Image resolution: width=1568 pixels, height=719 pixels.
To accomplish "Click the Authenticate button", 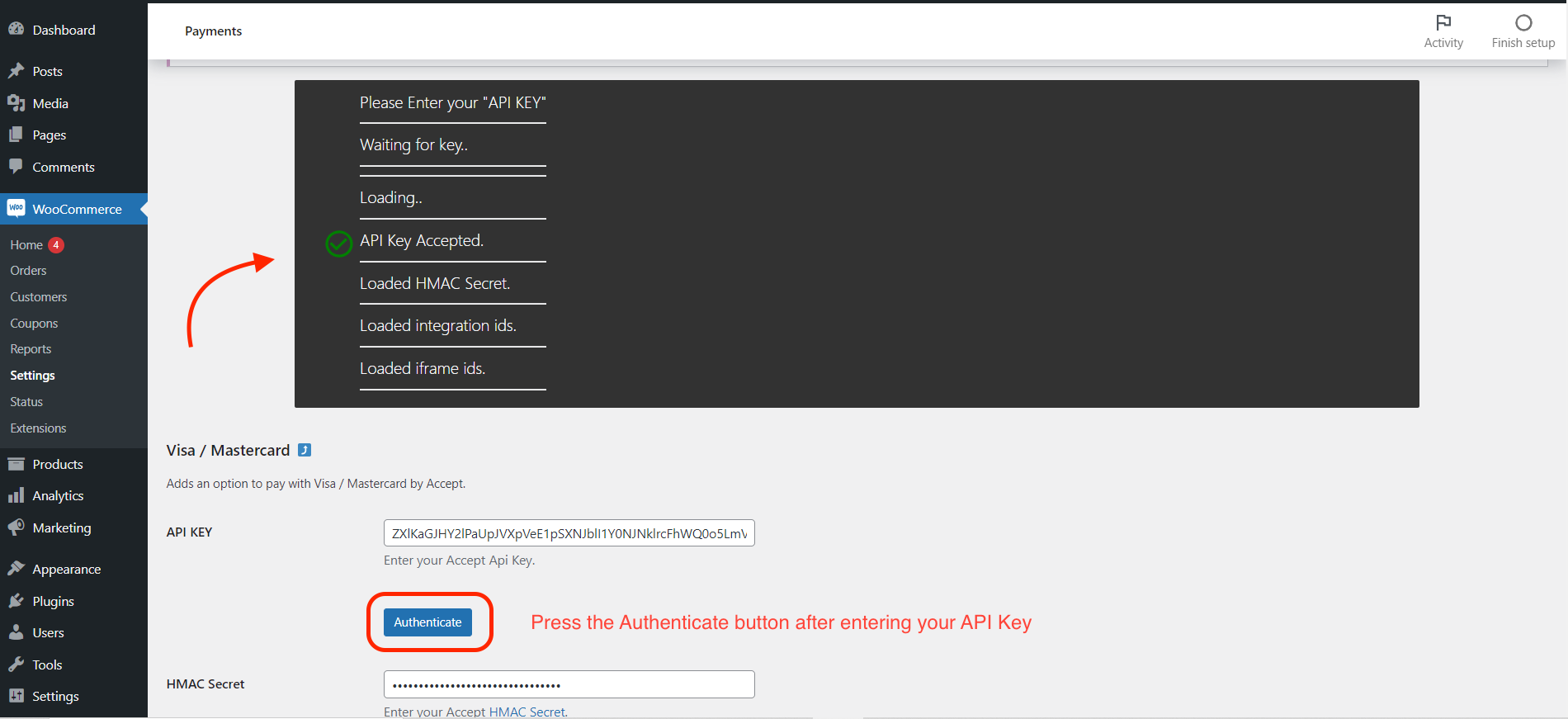I will pos(427,622).
